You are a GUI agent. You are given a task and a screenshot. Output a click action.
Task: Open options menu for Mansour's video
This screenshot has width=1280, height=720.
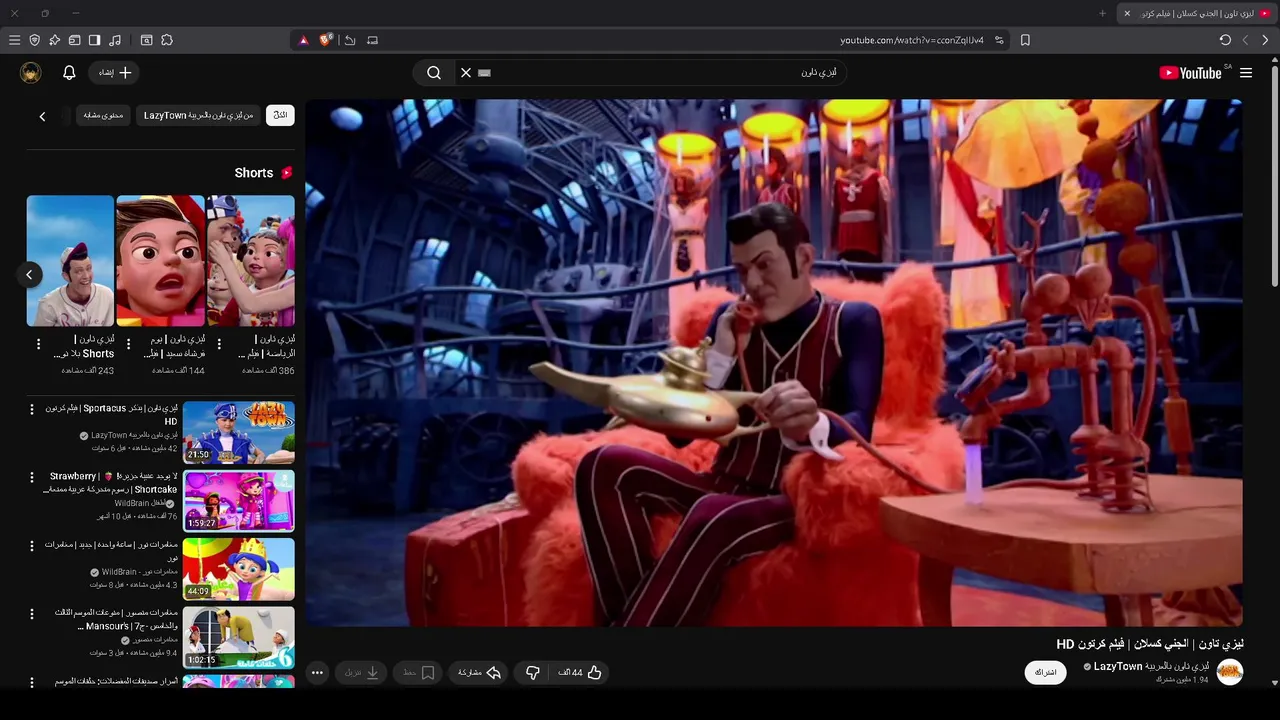[x=32, y=614]
